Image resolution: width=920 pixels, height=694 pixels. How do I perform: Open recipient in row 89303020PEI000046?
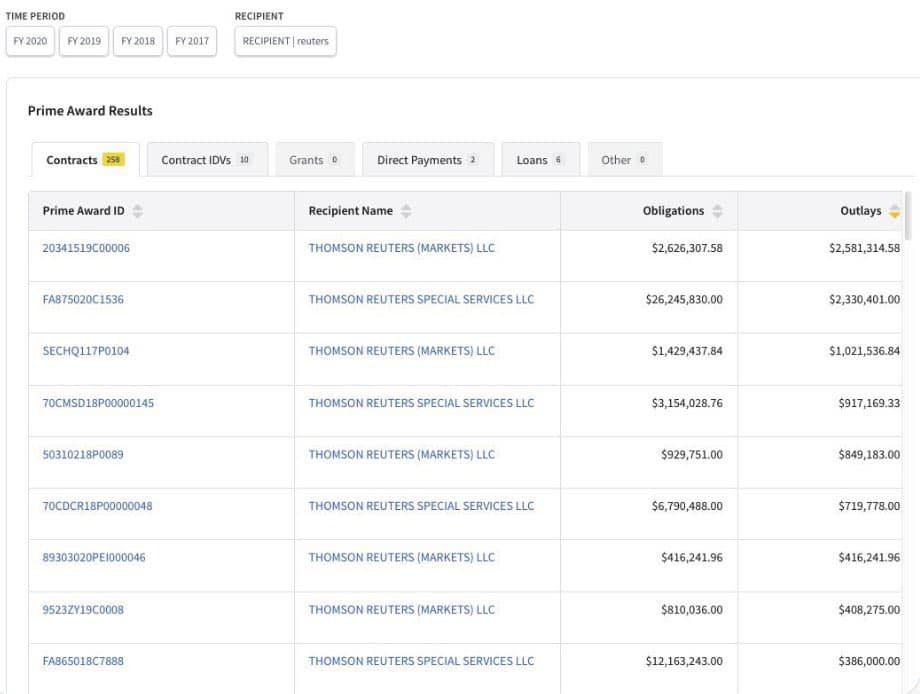402,558
